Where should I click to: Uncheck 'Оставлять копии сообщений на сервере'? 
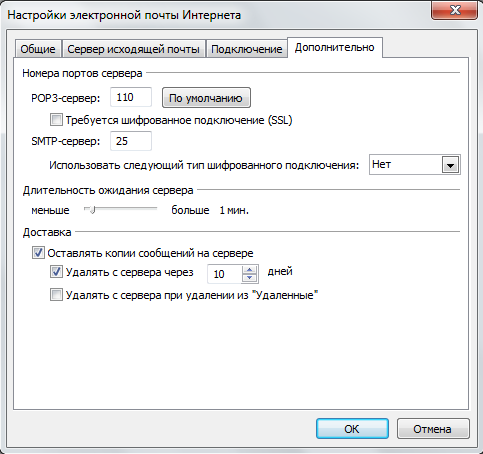(38, 253)
